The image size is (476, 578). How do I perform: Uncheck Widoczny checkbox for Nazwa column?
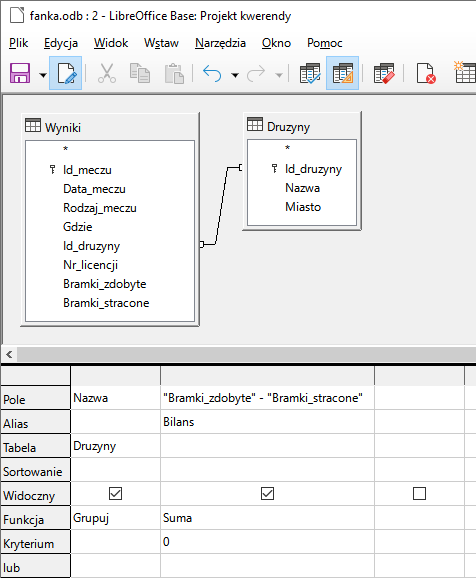pos(115,493)
